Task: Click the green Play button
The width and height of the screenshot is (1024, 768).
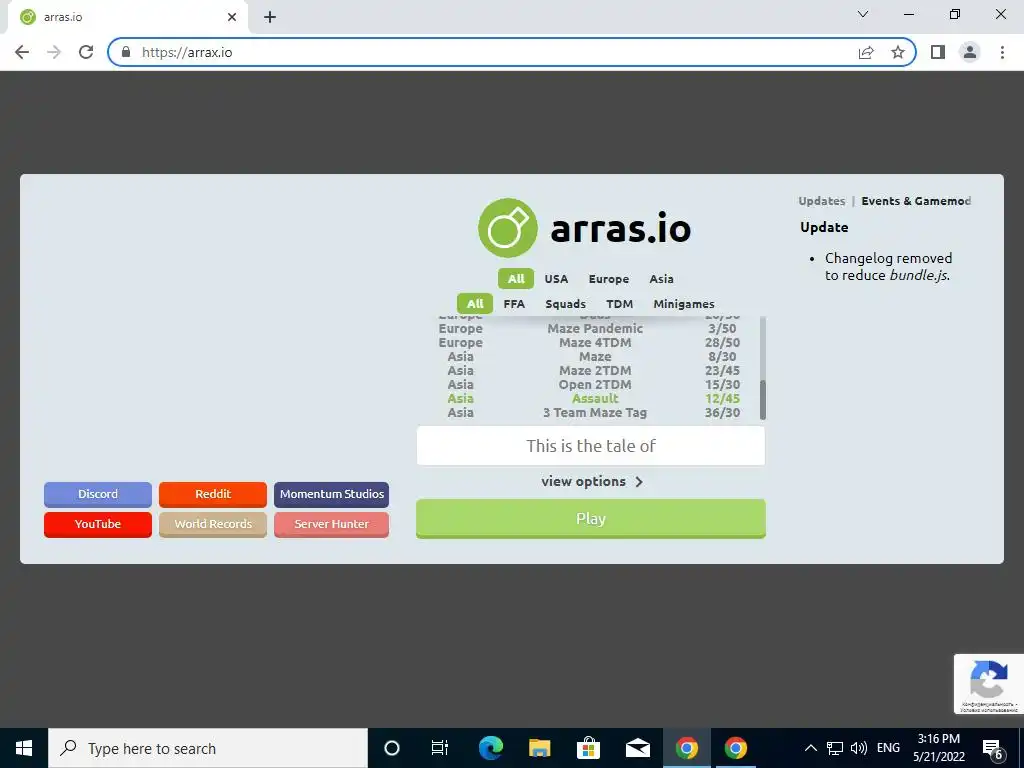Action: click(x=590, y=519)
